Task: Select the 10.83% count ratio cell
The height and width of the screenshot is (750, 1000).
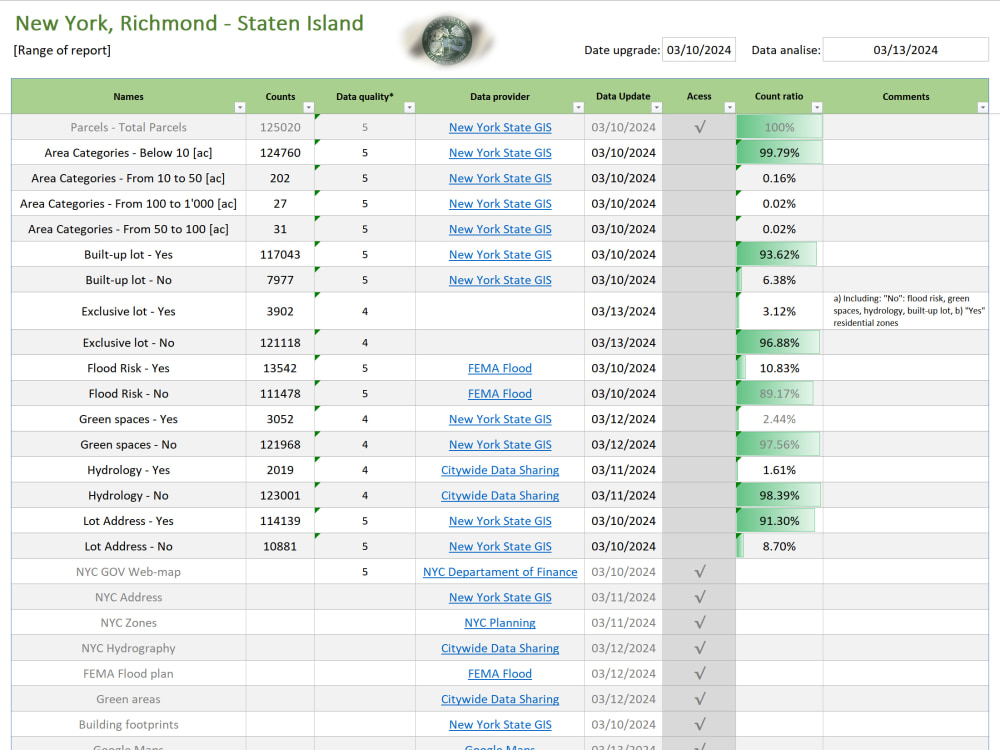Action: pos(779,368)
